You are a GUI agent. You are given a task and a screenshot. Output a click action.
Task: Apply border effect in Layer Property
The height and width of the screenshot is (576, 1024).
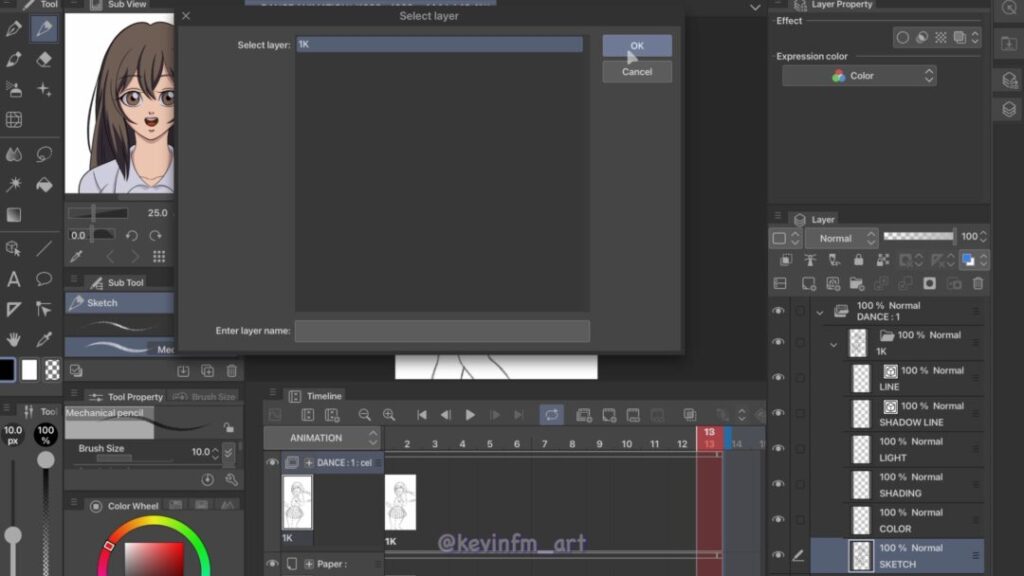[903, 37]
